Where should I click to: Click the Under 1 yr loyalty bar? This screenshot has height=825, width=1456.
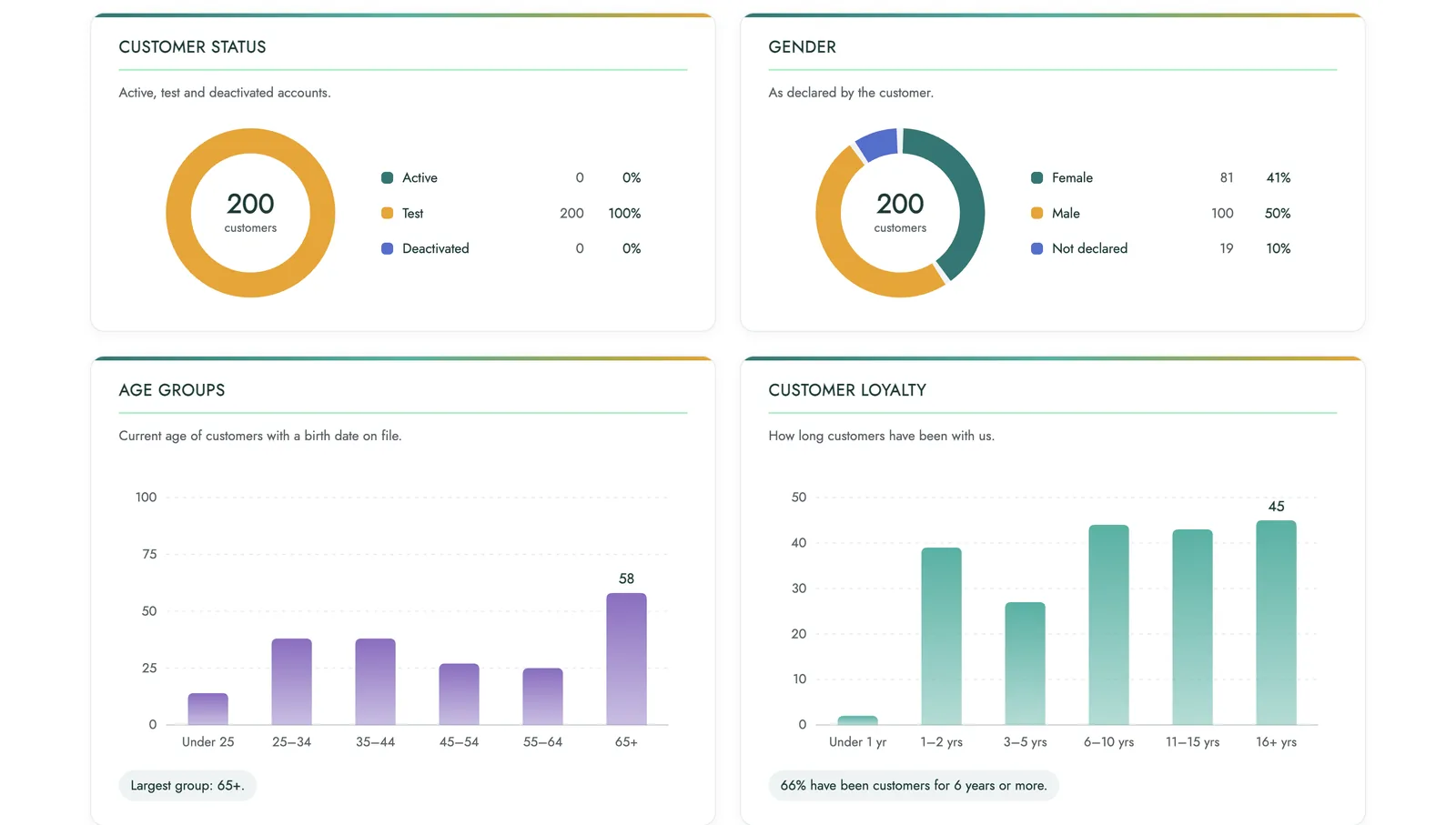(x=857, y=720)
